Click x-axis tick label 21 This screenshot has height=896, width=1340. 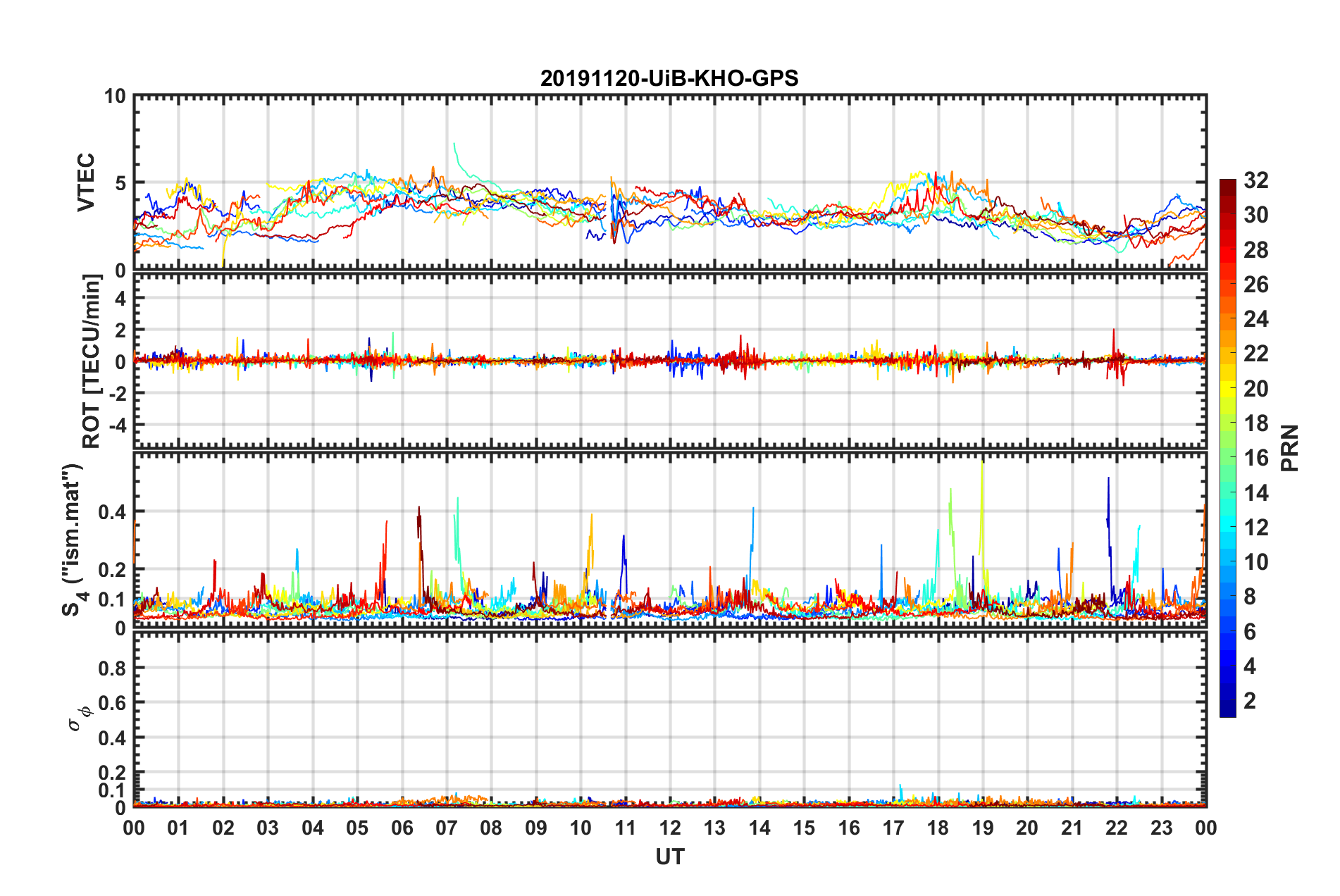pos(1072,828)
